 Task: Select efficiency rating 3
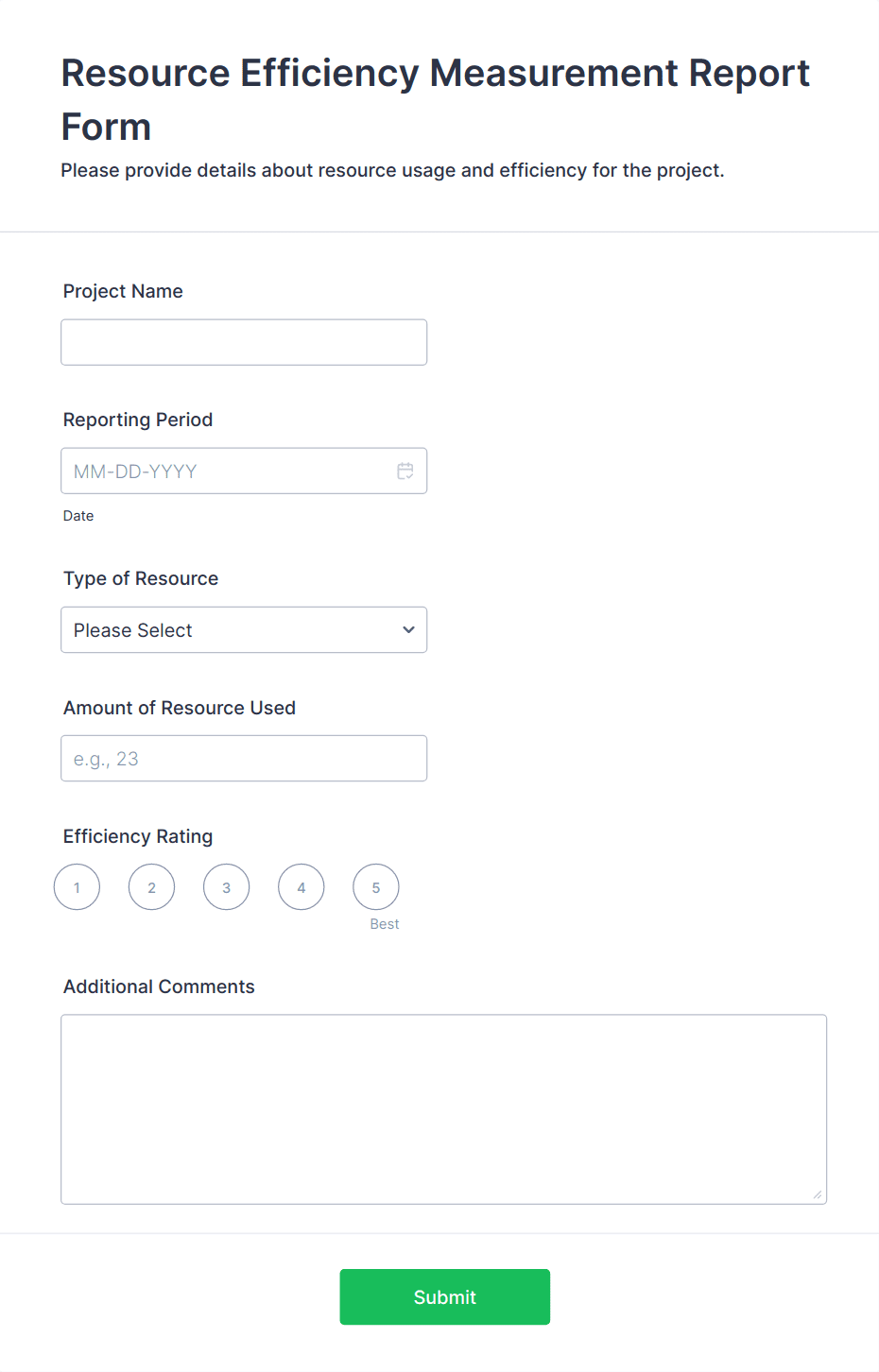click(x=226, y=886)
